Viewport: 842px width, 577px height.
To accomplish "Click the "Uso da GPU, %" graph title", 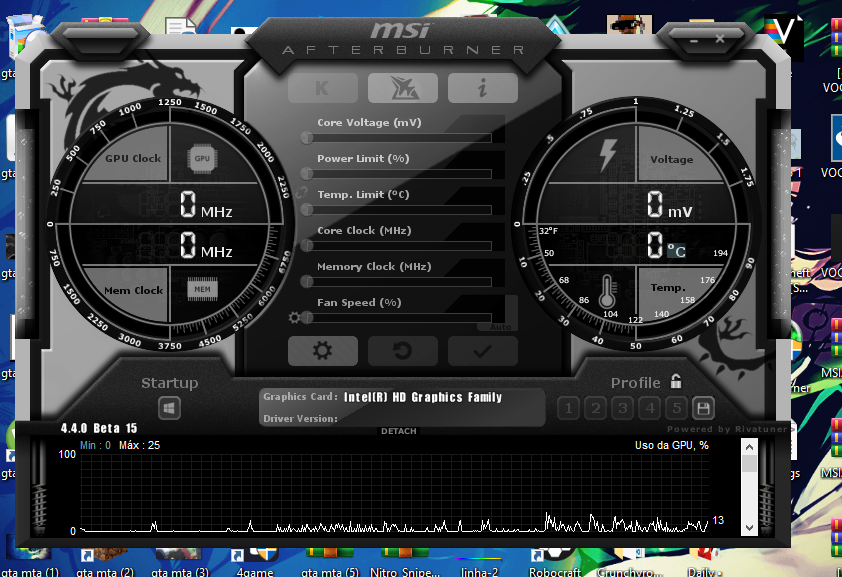I will point(671,445).
